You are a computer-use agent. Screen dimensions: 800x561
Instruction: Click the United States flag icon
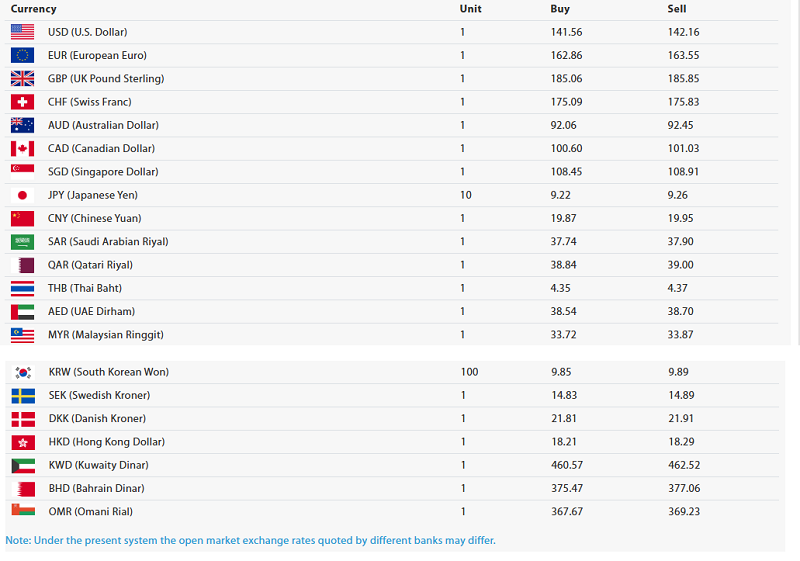pos(22,32)
